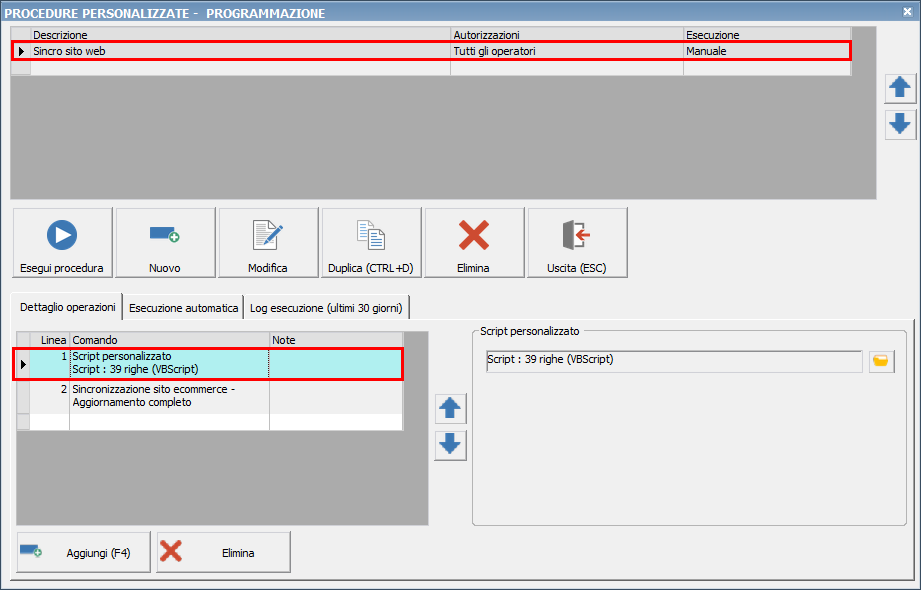Switch to Esecuzione automatica tab

pyautogui.click(x=184, y=308)
